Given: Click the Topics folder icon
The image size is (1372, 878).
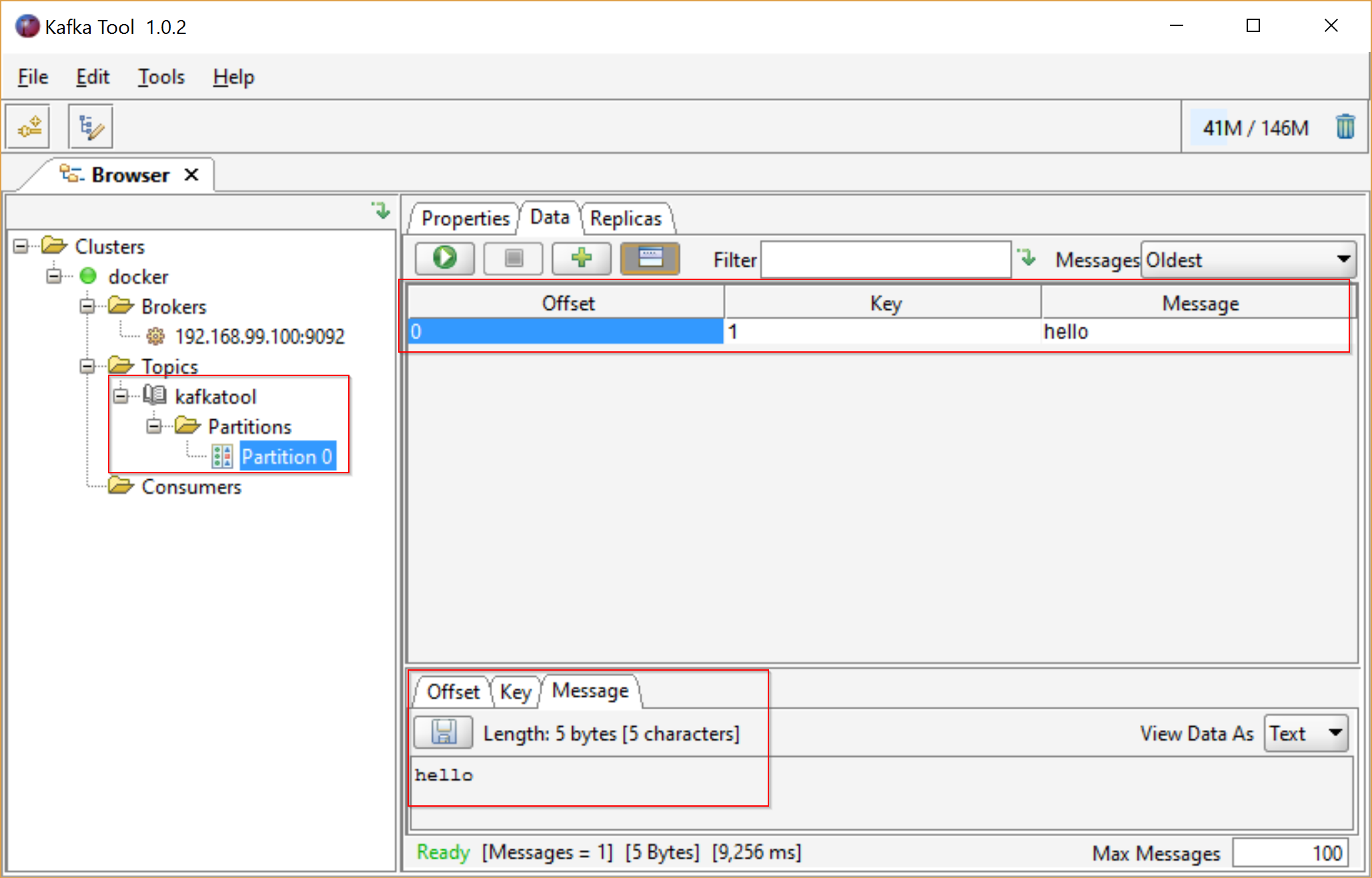Looking at the screenshot, I should tap(121, 365).
